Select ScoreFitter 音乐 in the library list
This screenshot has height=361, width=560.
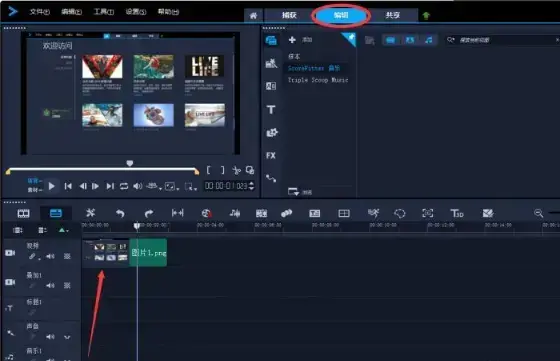(x=314, y=68)
